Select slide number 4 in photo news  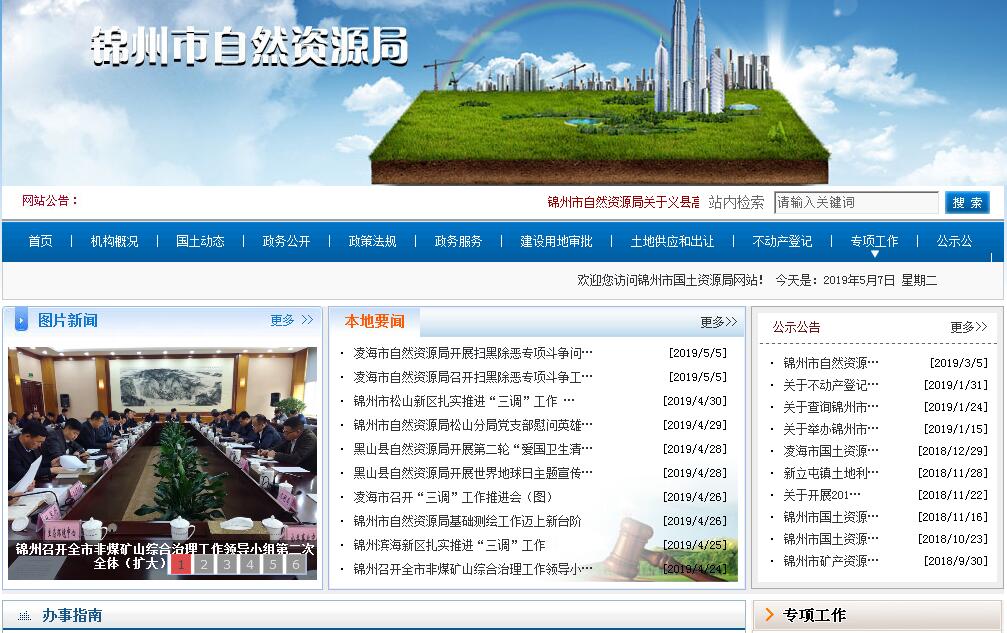point(250,564)
